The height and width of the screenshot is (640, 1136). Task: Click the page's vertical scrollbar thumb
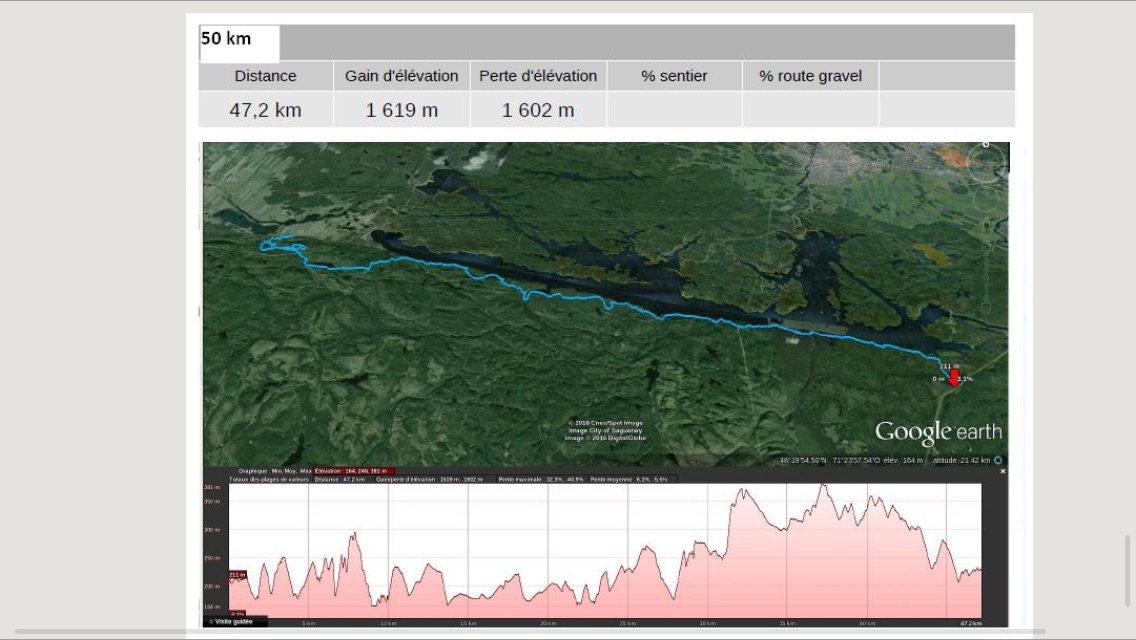1129,570
